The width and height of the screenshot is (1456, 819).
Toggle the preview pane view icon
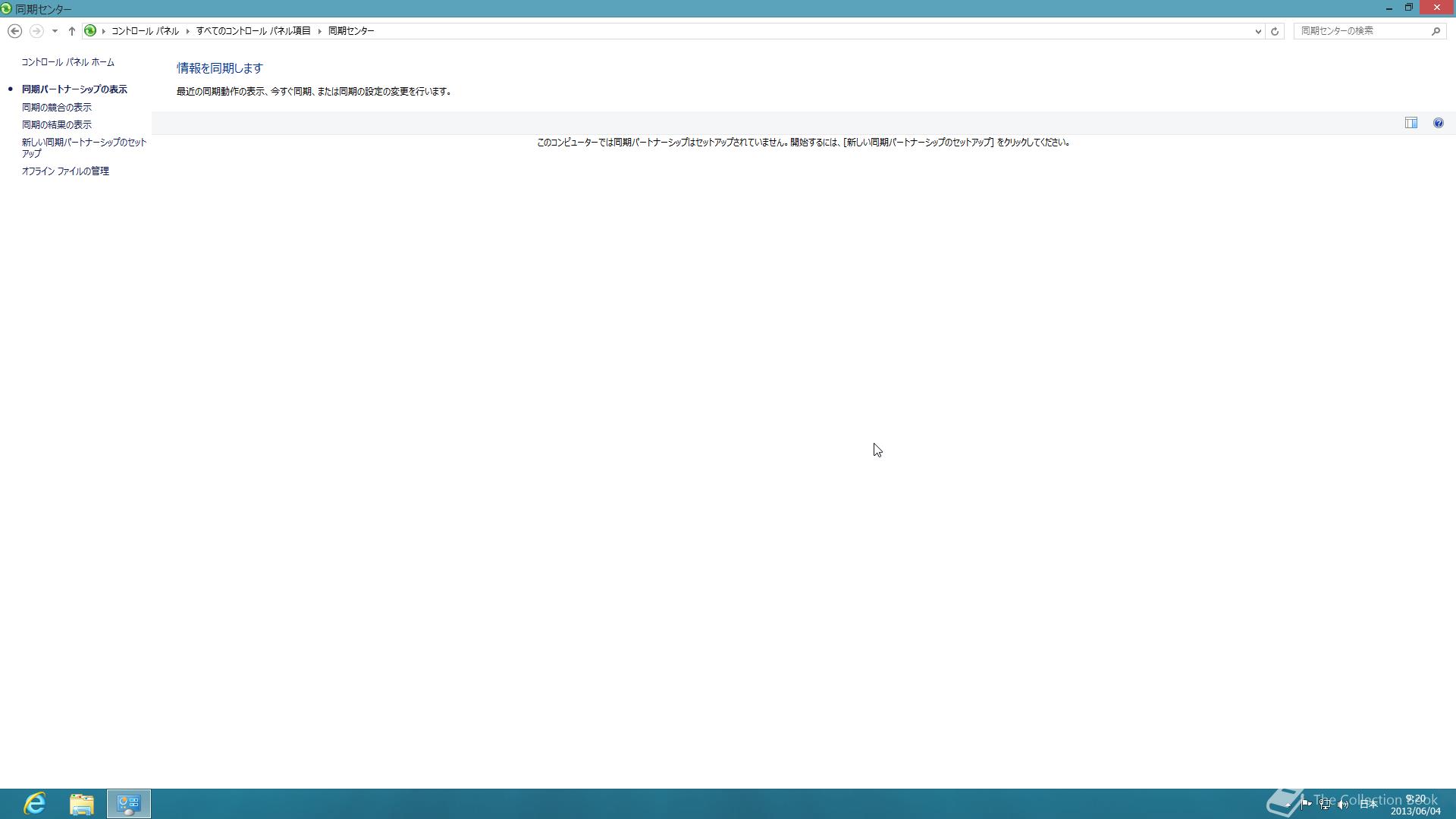pos(1410,123)
